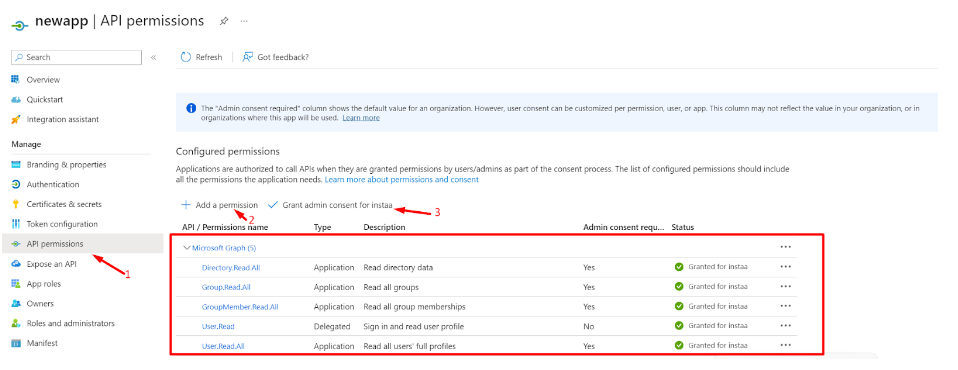This screenshot has height=370, width=958.
Task: Click the Expose an API cloud icon
Action: [x=16, y=264]
